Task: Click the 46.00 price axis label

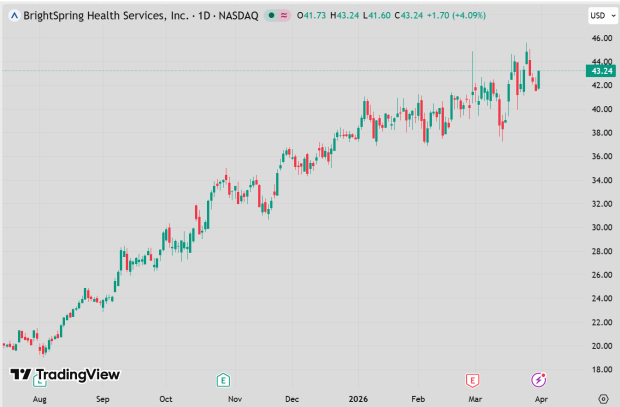Action: click(600, 38)
